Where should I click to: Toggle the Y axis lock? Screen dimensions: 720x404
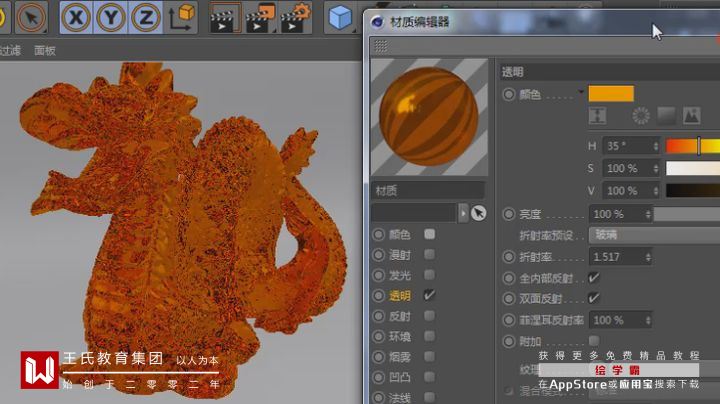tap(111, 17)
